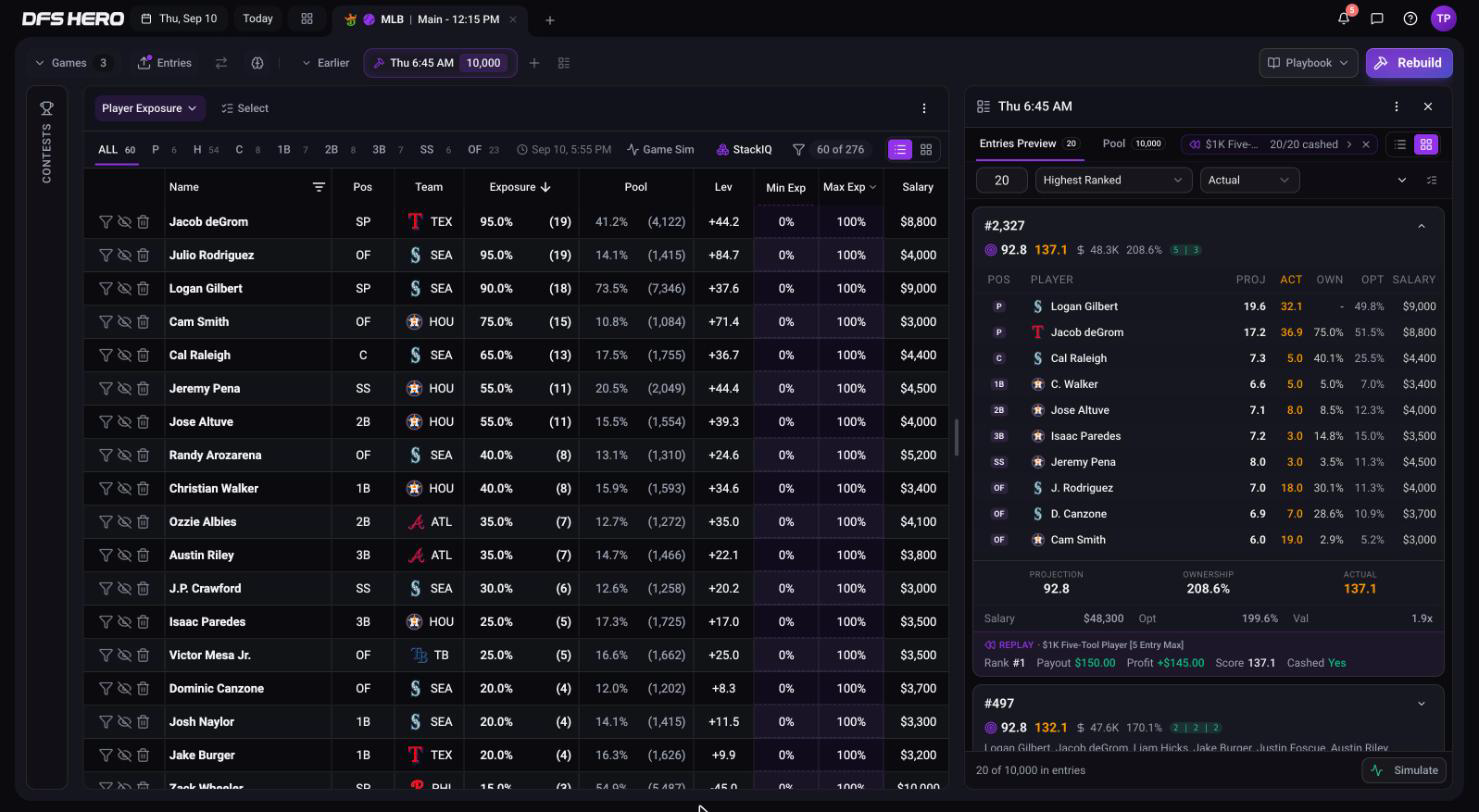Click the Today button
Screen dimensions: 1479x812
[x=257, y=19]
